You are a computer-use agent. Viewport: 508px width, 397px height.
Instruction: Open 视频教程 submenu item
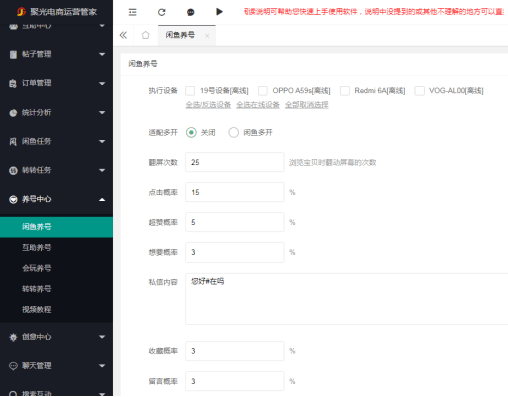coord(56,310)
